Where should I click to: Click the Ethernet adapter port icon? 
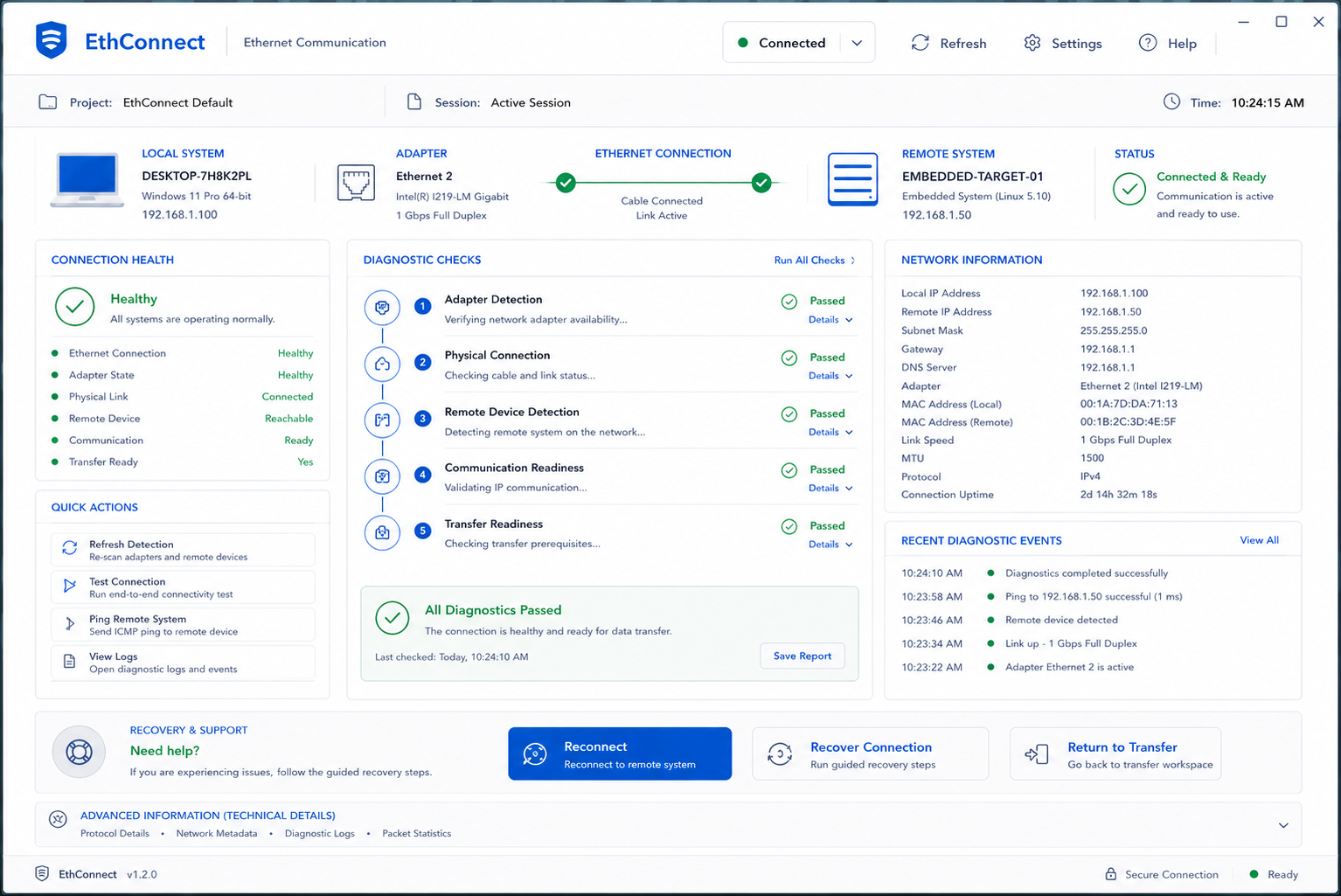(356, 183)
